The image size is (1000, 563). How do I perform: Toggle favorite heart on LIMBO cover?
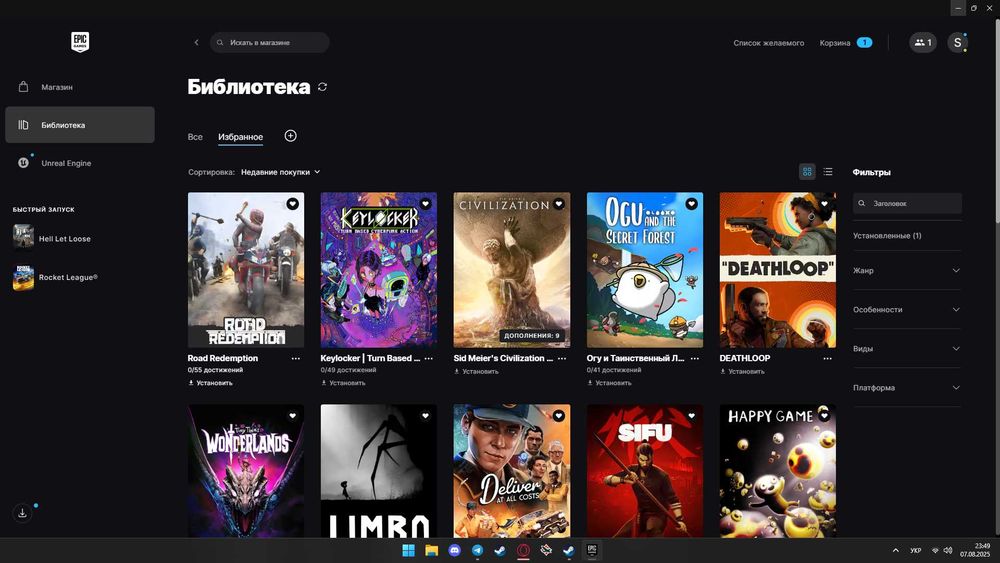(425, 416)
